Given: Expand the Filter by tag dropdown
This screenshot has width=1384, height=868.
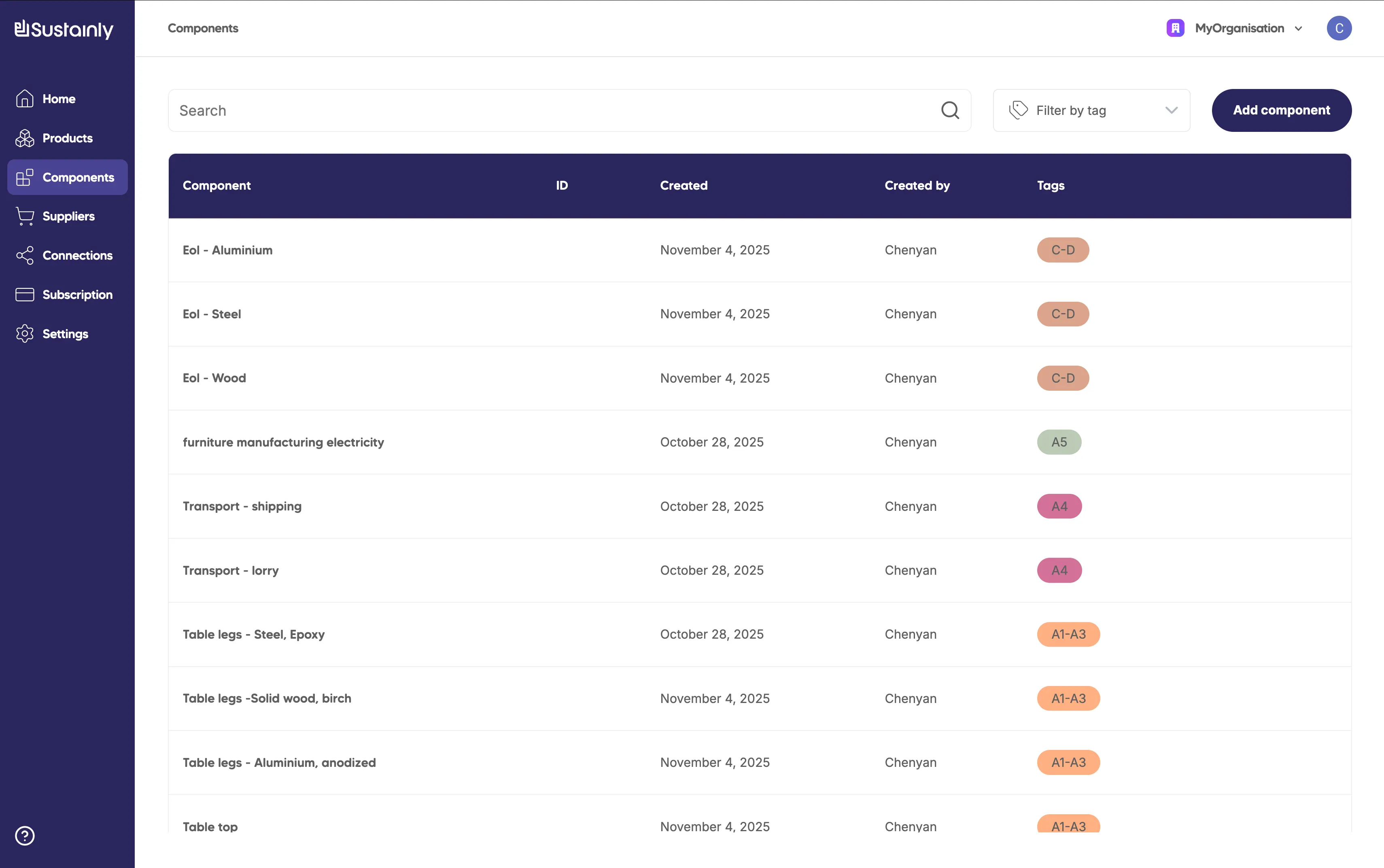Looking at the screenshot, I should (x=1091, y=110).
